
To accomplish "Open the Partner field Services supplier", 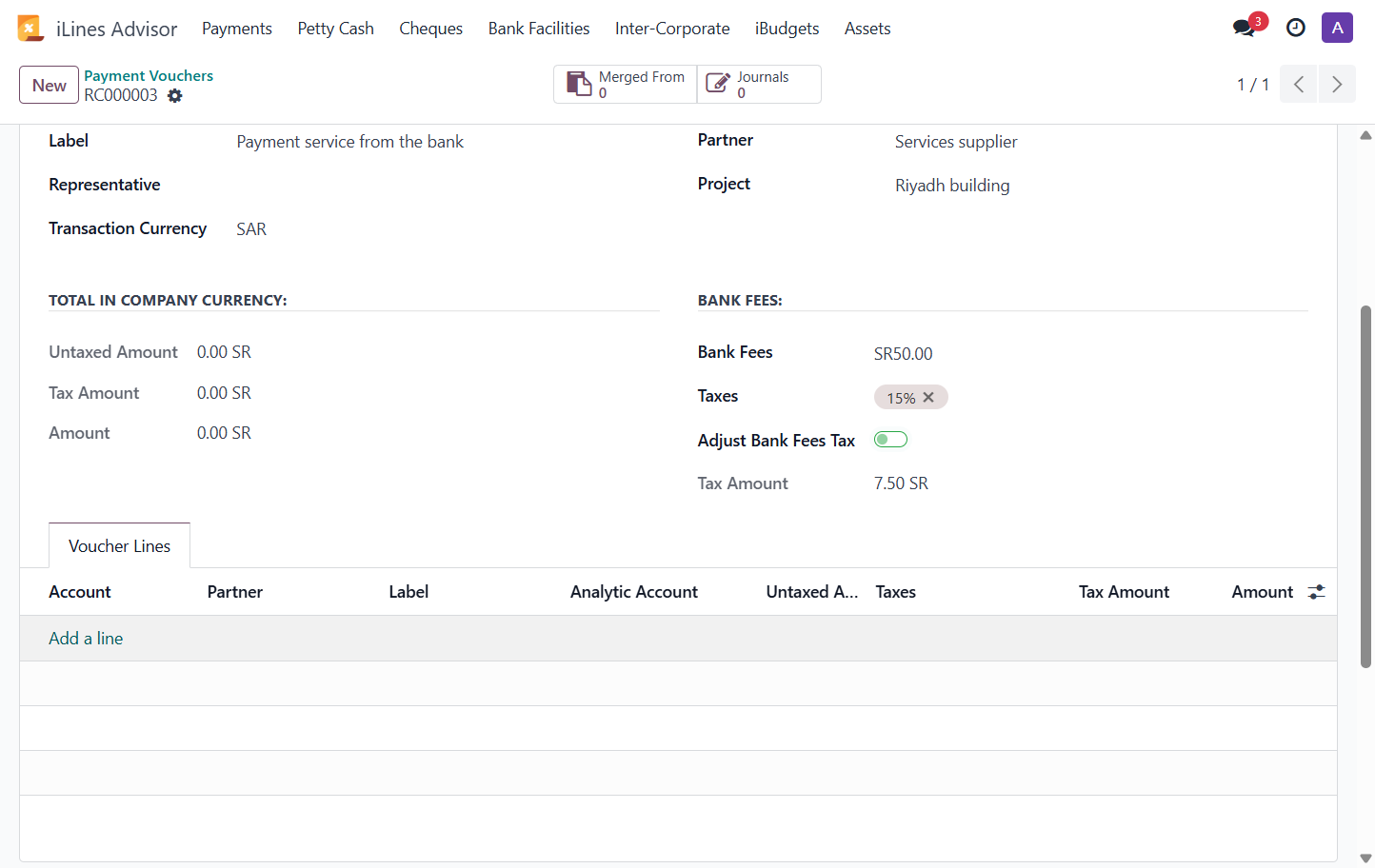I will (956, 142).
